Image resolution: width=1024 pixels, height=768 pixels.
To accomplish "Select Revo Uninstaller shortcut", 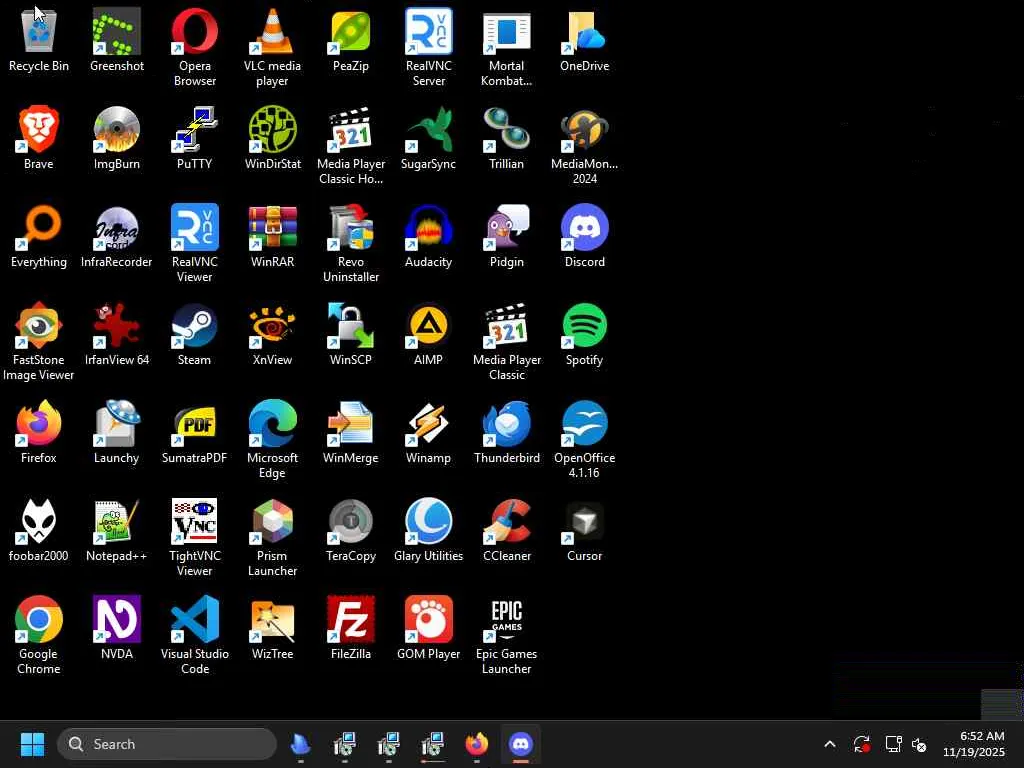I will pyautogui.click(x=351, y=227).
